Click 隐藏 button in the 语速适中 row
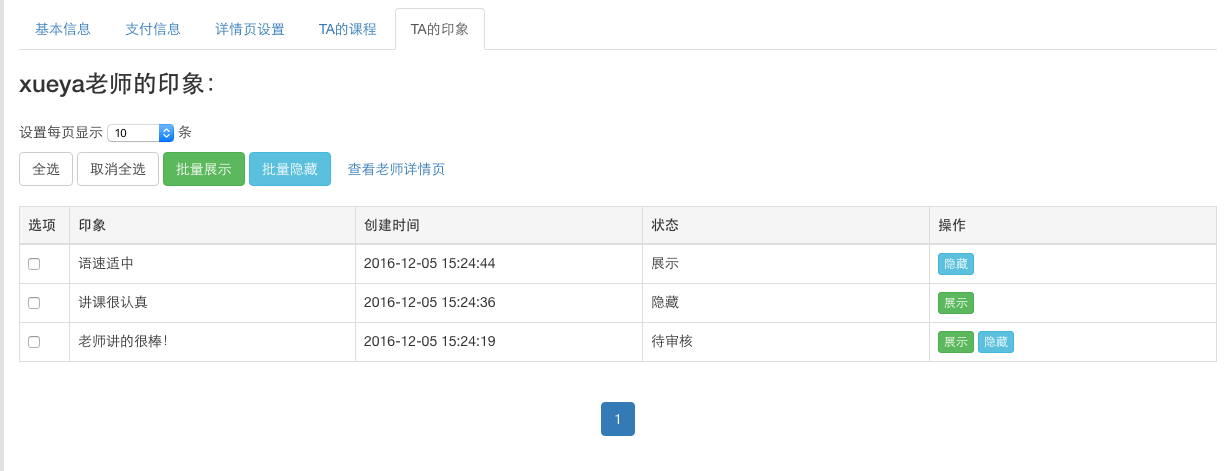This screenshot has height=471, width=1225. click(956, 264)
